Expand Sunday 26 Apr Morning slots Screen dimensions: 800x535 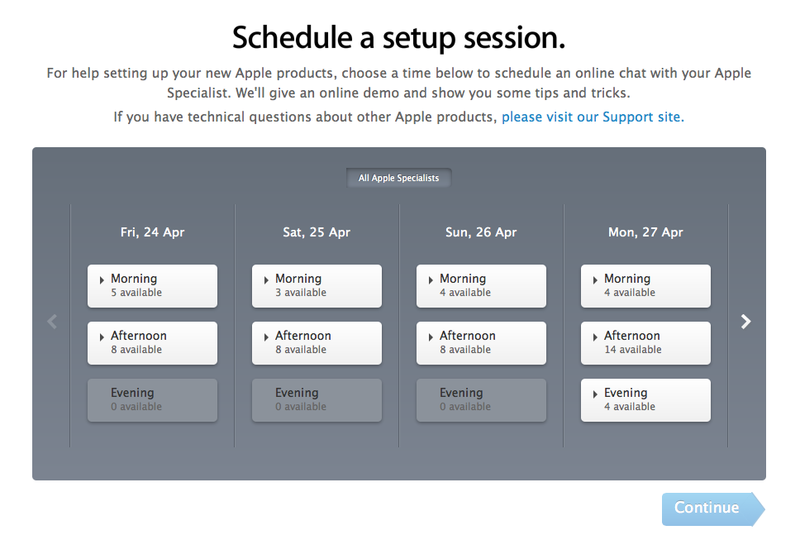tap(481, 286)
